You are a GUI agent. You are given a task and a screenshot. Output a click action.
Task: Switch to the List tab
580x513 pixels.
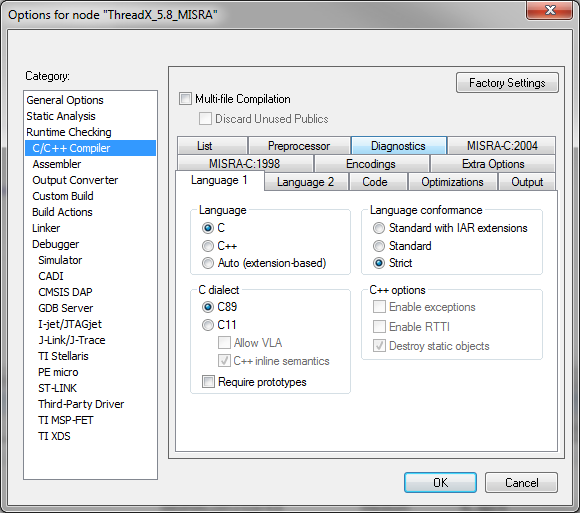pyautogui.click(x=212, y=146)
